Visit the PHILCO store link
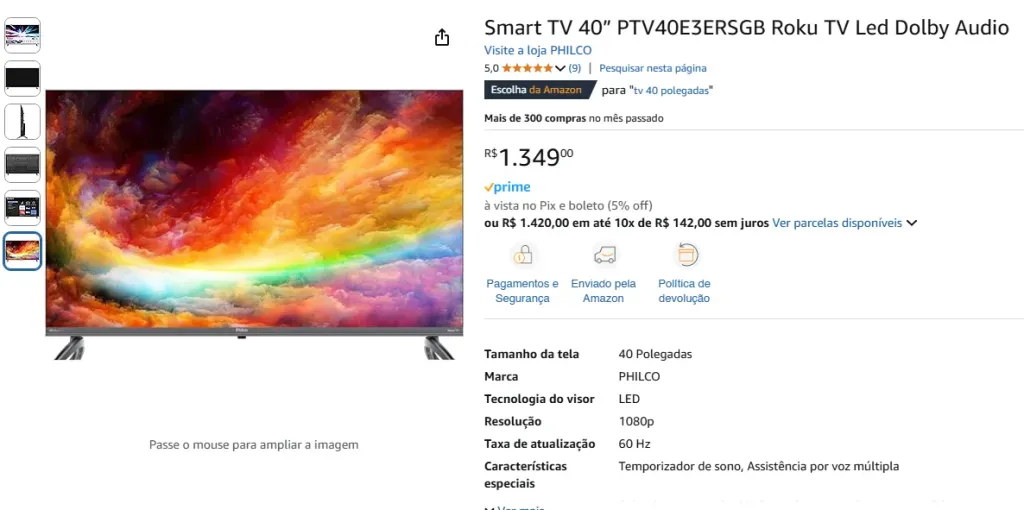This screenshot has width=1024, height=510. pyautogui.click(x=537, y=50)
